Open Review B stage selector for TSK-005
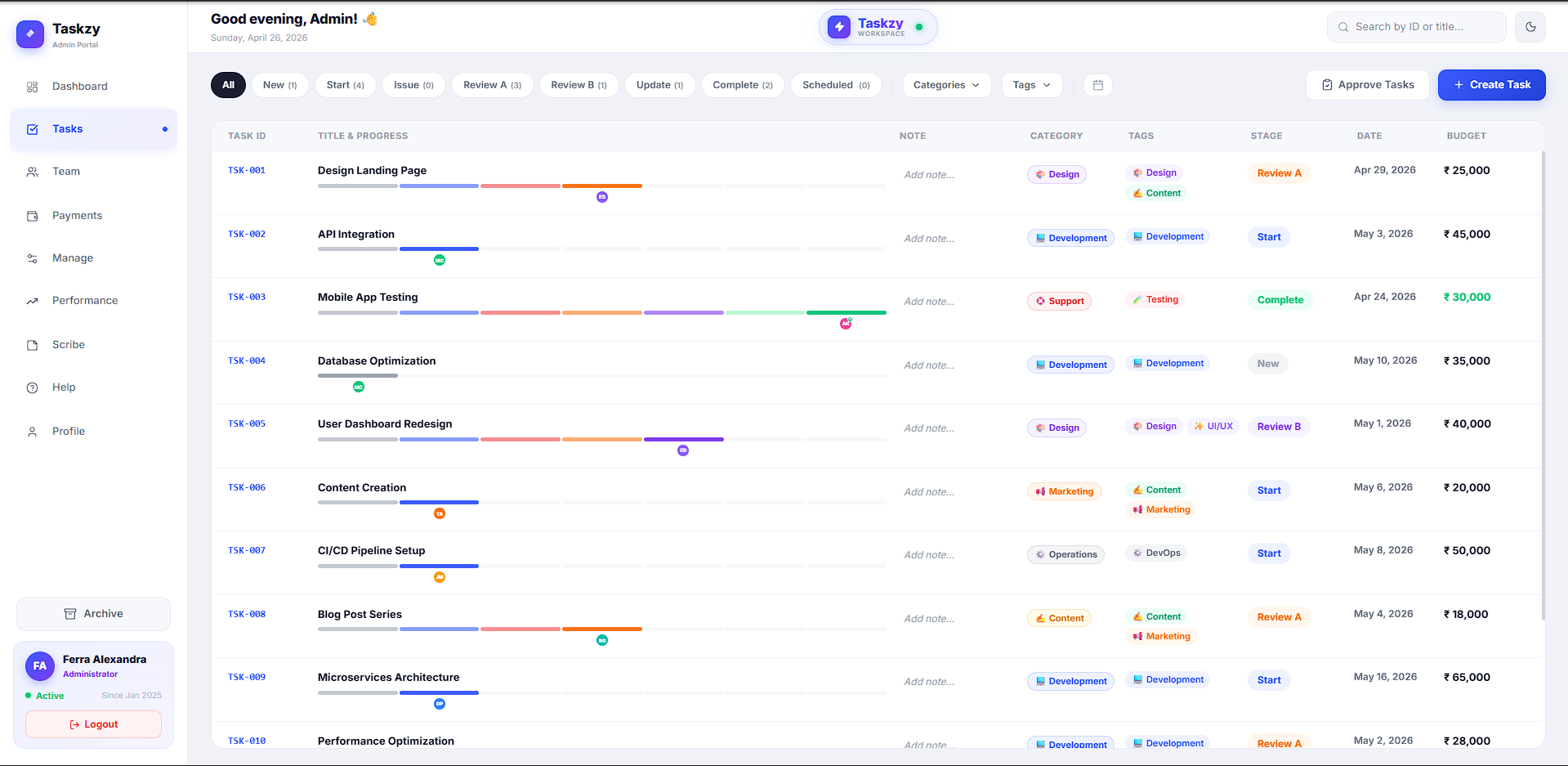 pyautogui.click(x=1279, y=427)
